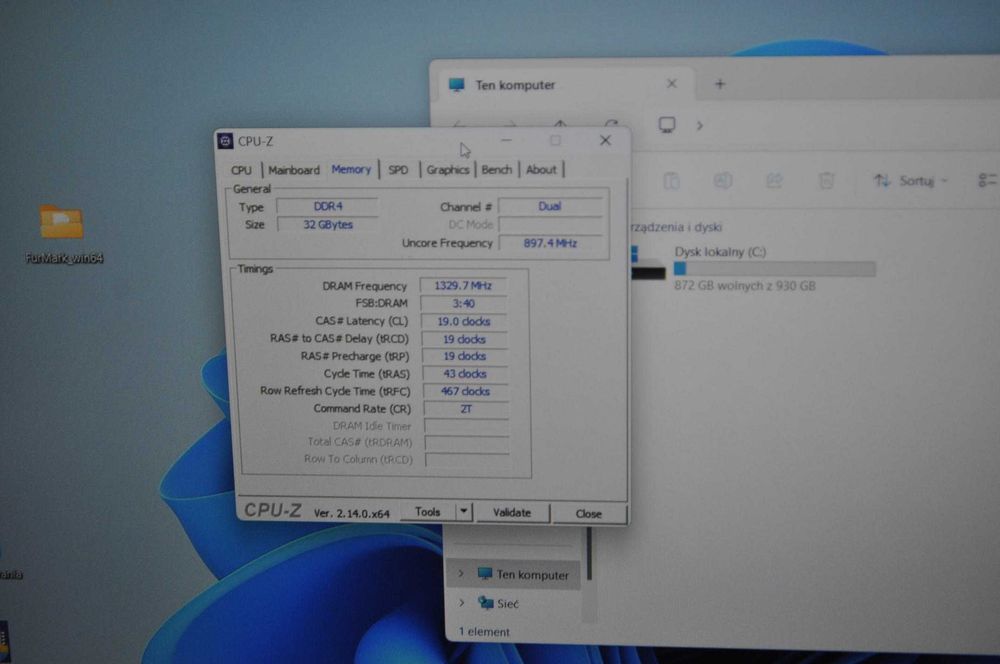
Task: Click the DRAM Frequency value 1329.7 MHz
Action: click(463, 286)
